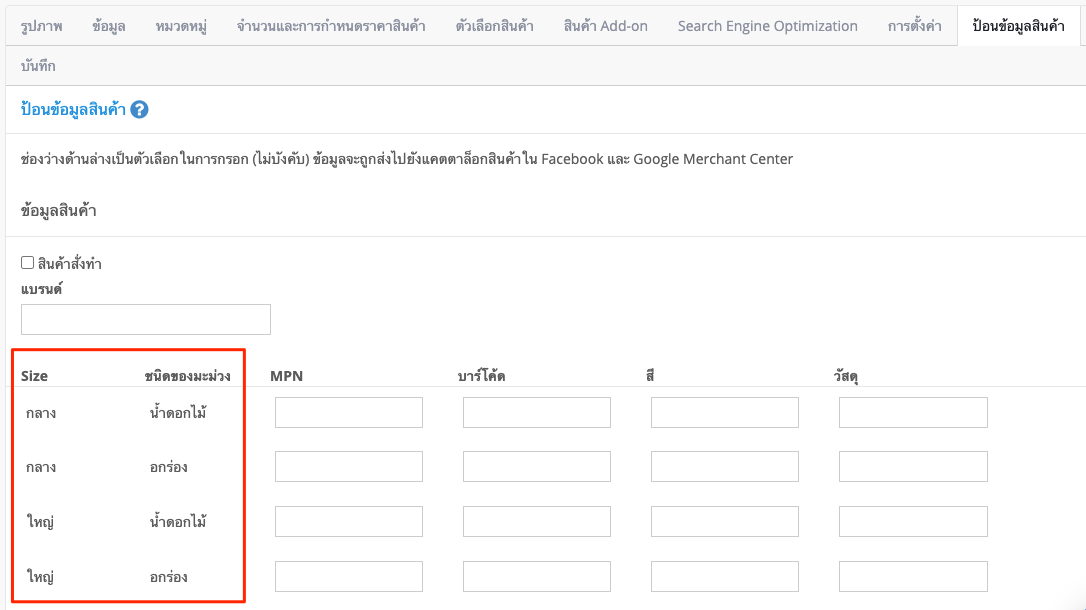
Task: Open the help icon beside ป้อนข้อมูลสินค้า
Action: click(139, 109)
